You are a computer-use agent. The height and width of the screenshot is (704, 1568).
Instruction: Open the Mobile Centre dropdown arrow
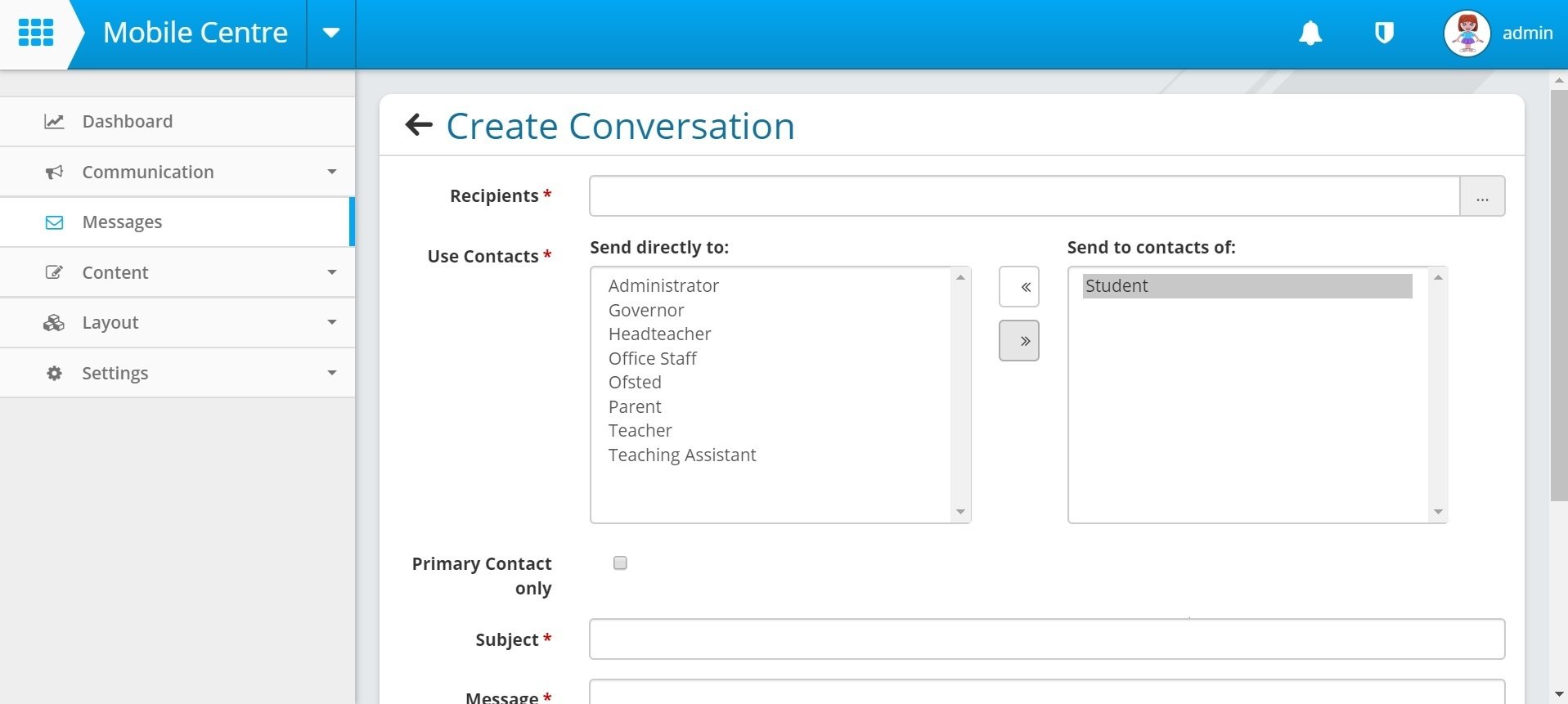pyautogui.click(x=331, y=33)
